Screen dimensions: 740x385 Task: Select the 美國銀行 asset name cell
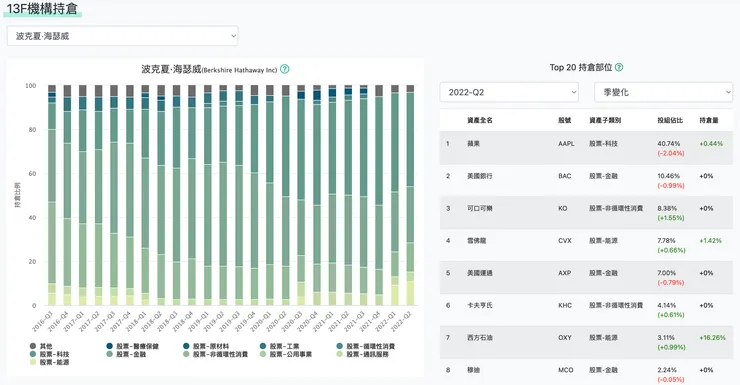(x=479, y=176)
